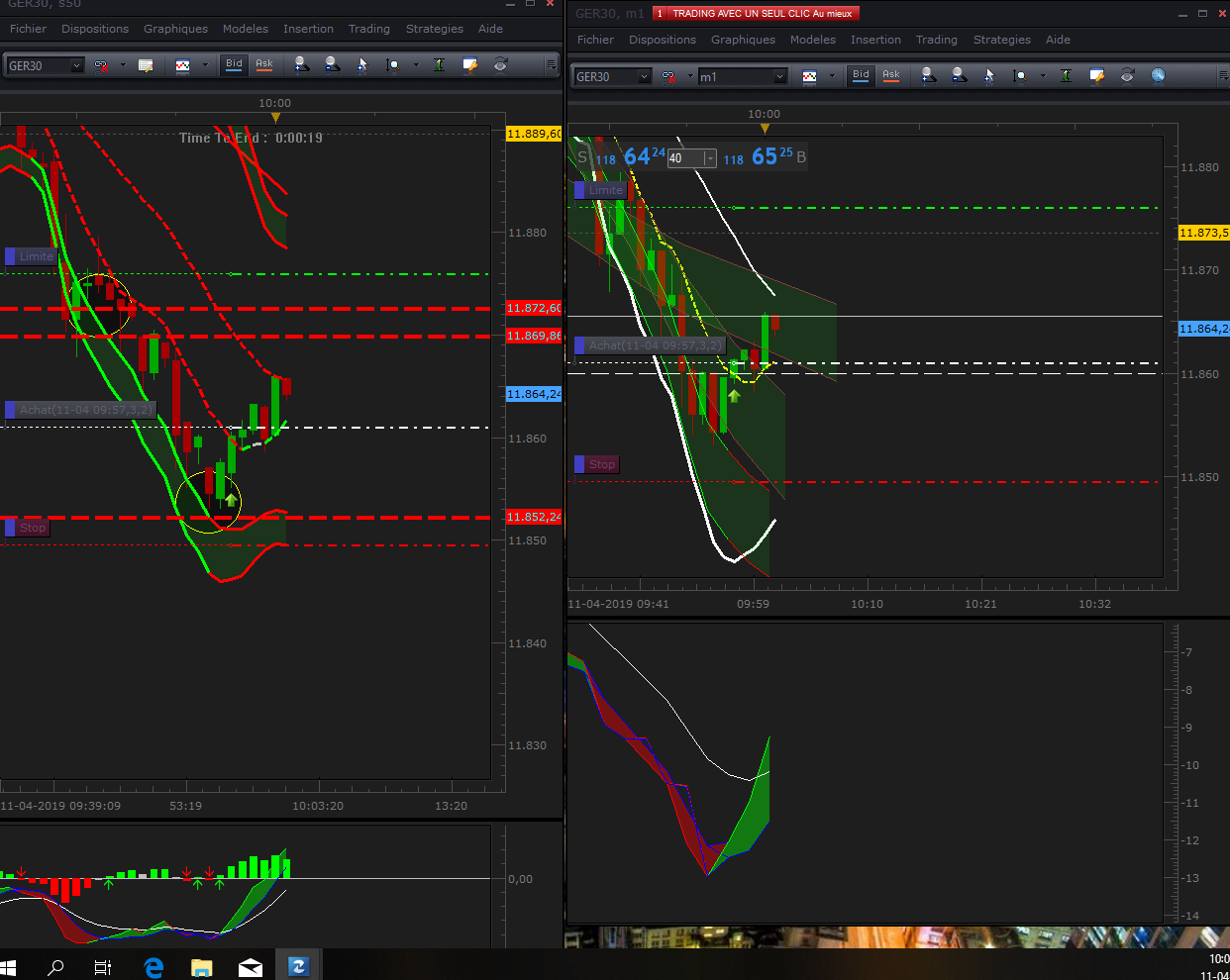Toggle Ask price line in left window
This screenshot has width=1230, height=980.
tap(264, 65)
